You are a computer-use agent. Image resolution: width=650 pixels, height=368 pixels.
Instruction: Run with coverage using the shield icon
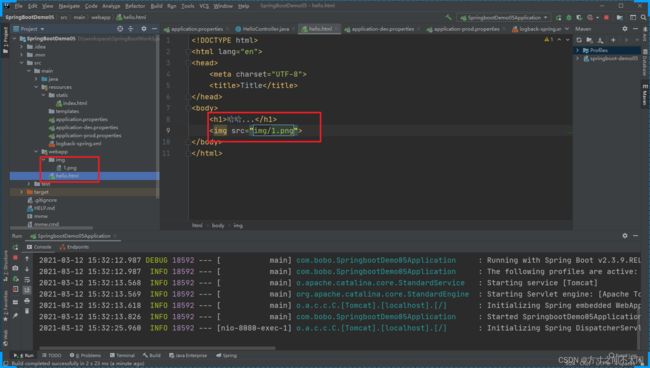(x=579, y=17)
